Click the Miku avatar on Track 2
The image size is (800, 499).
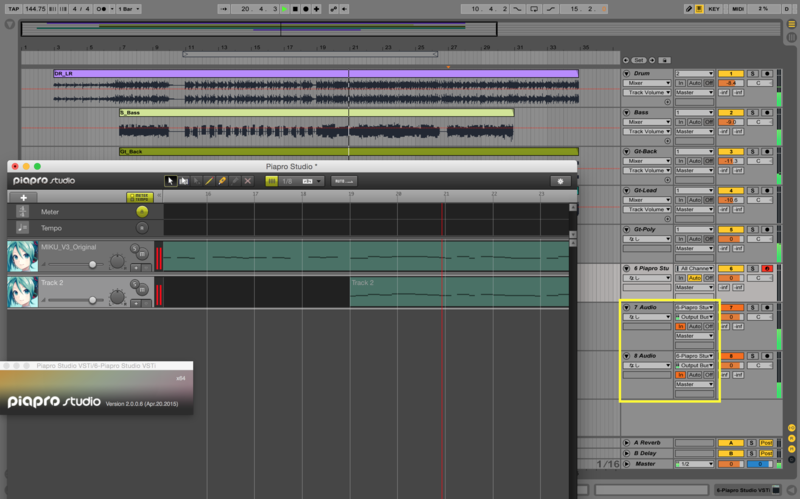click(22, 291)
